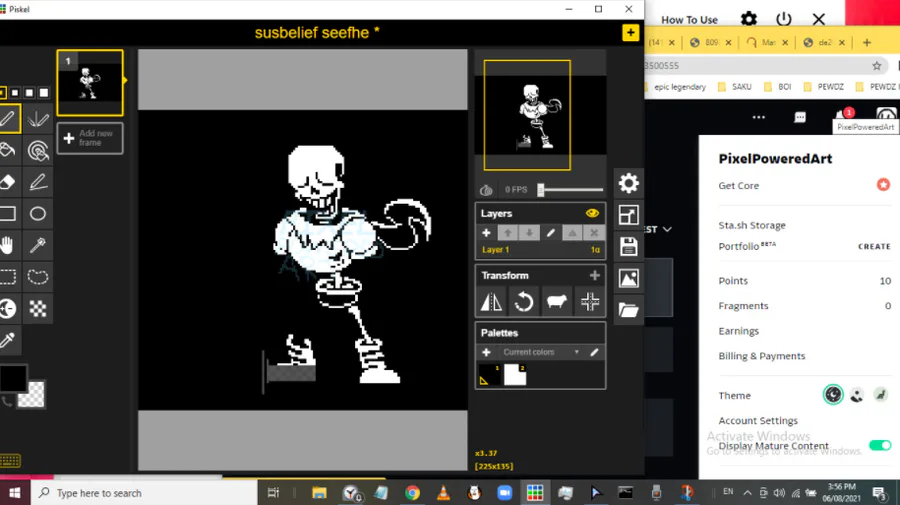
Task: Select the Lighten tool
Action: (x=8, y=308)
